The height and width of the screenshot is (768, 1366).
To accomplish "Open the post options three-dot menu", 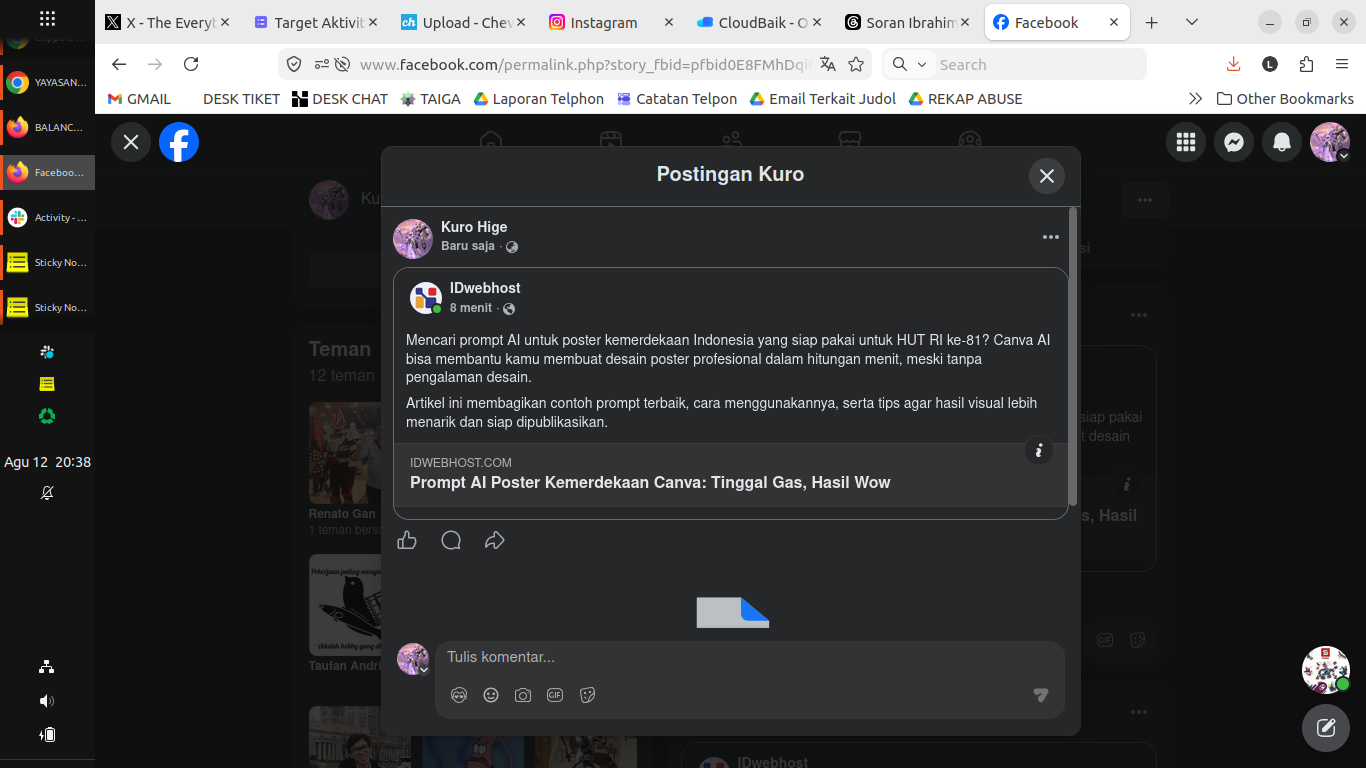I will (1051, 237).
